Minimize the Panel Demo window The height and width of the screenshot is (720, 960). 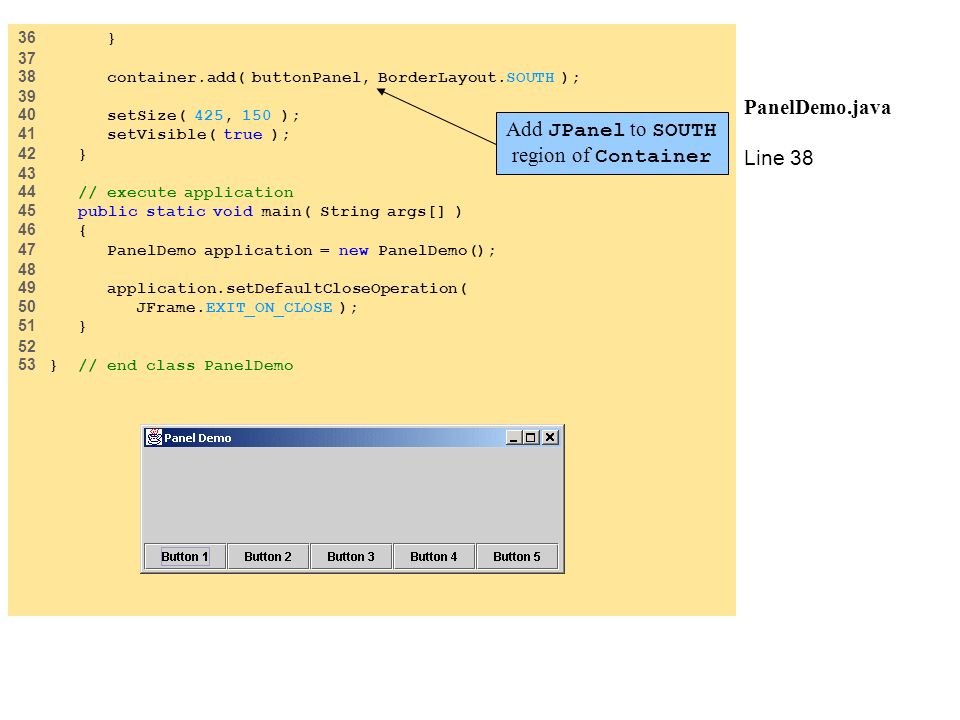click(514, 437)
